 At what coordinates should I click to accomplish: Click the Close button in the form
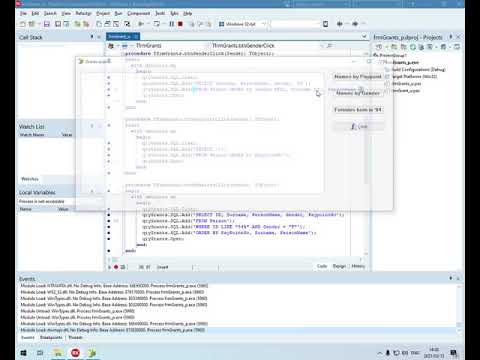pos(359,126)
